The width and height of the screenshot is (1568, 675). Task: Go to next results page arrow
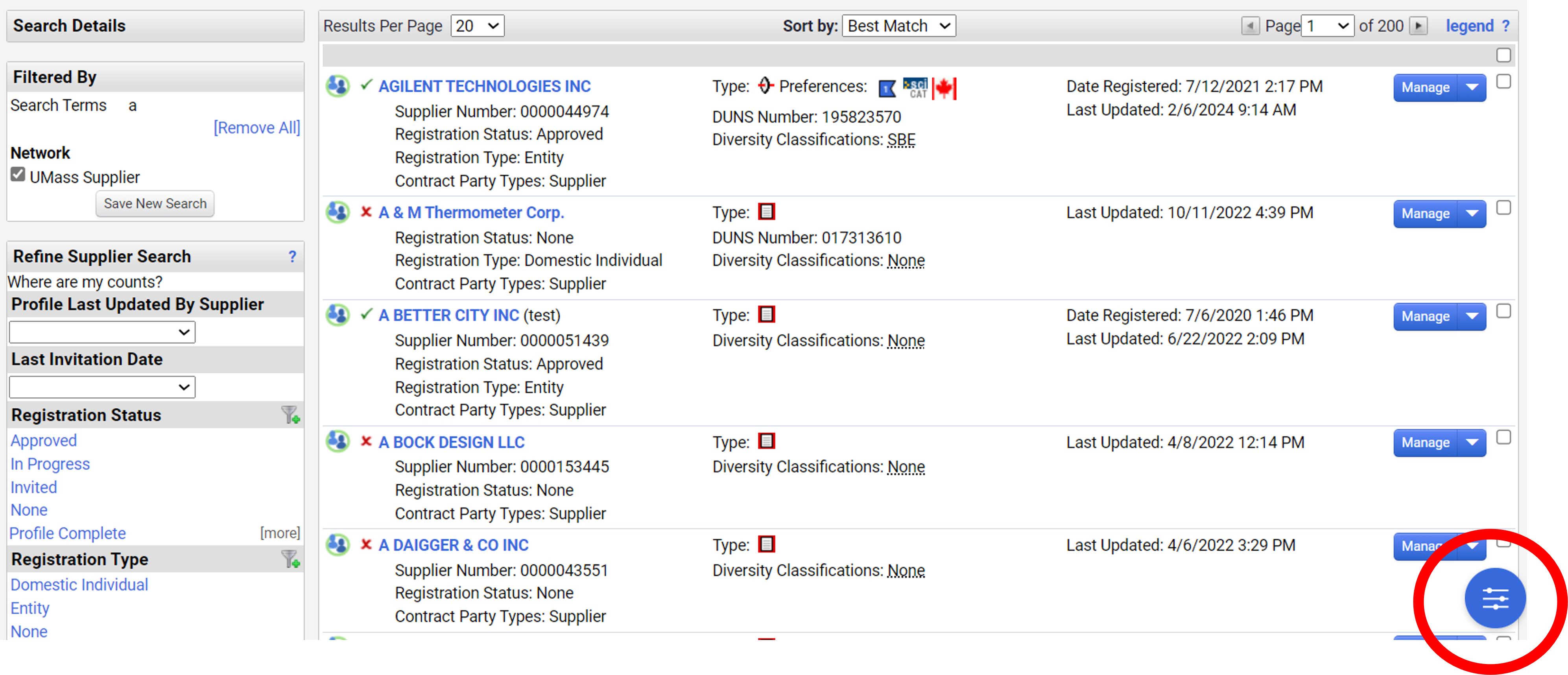[x=1418, y=26]
